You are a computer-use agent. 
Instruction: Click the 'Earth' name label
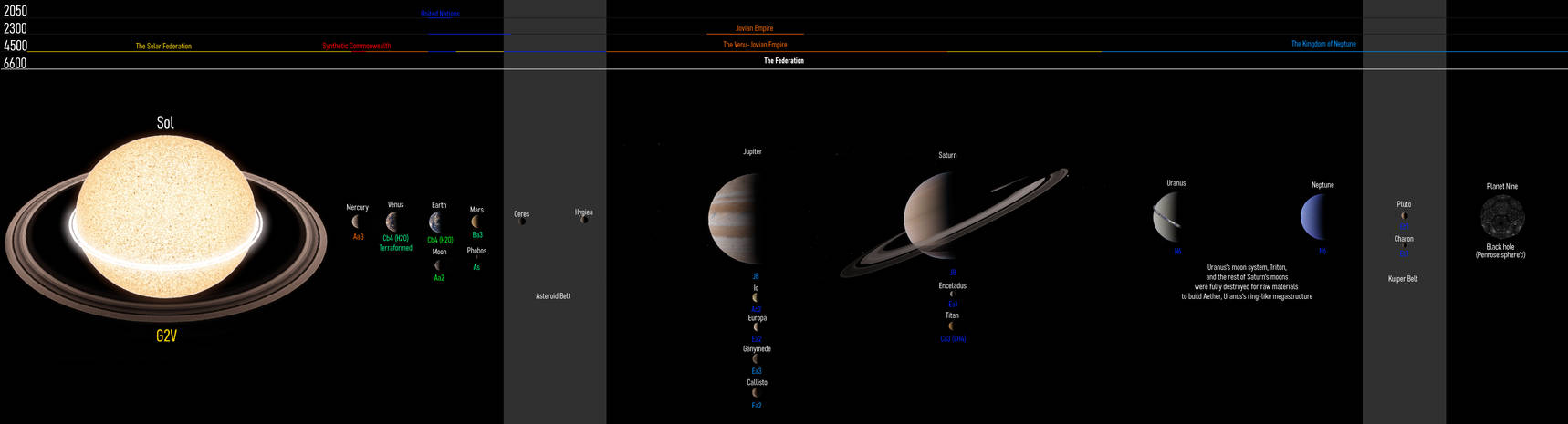pos(439,206)
